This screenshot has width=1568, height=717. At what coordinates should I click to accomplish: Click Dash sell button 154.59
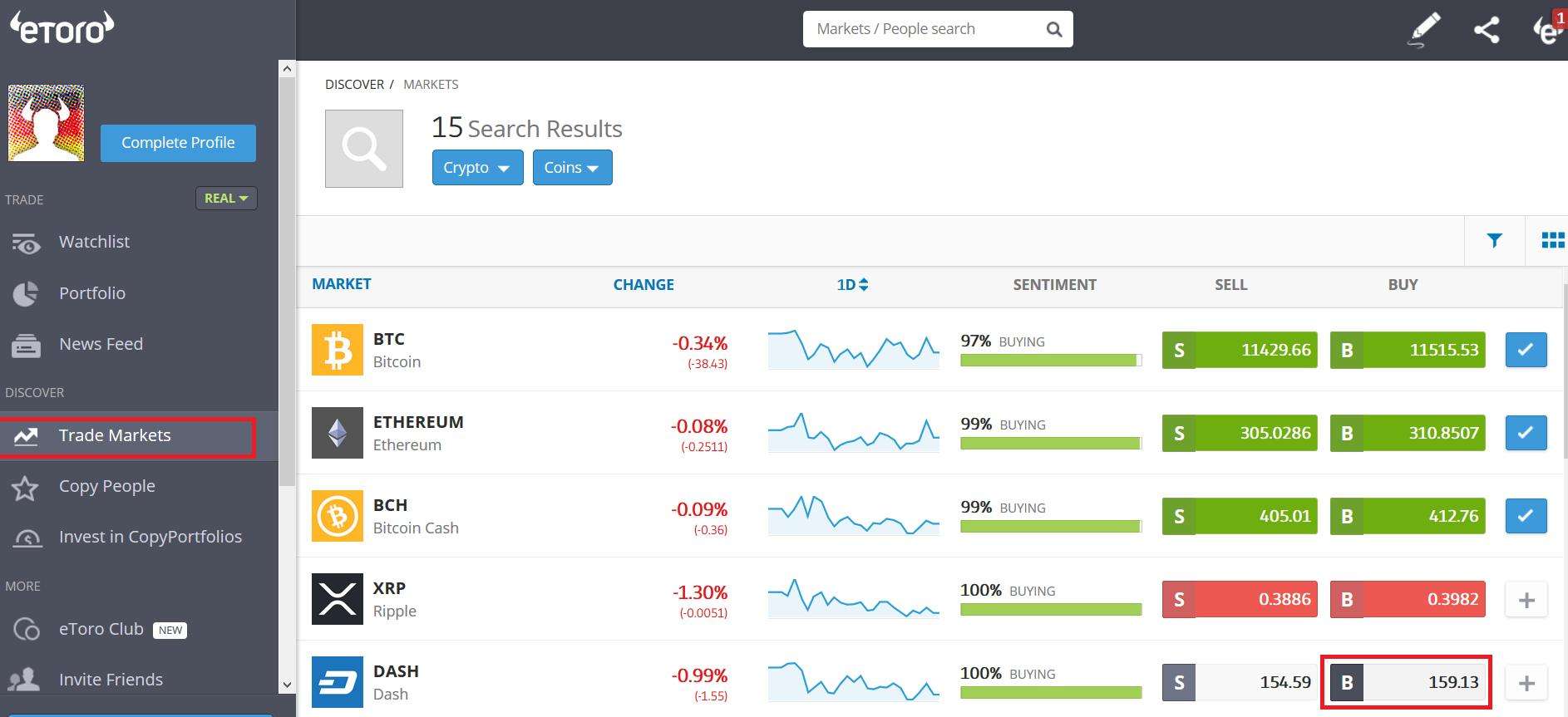pyautogui.click(x=1240, y=682)
